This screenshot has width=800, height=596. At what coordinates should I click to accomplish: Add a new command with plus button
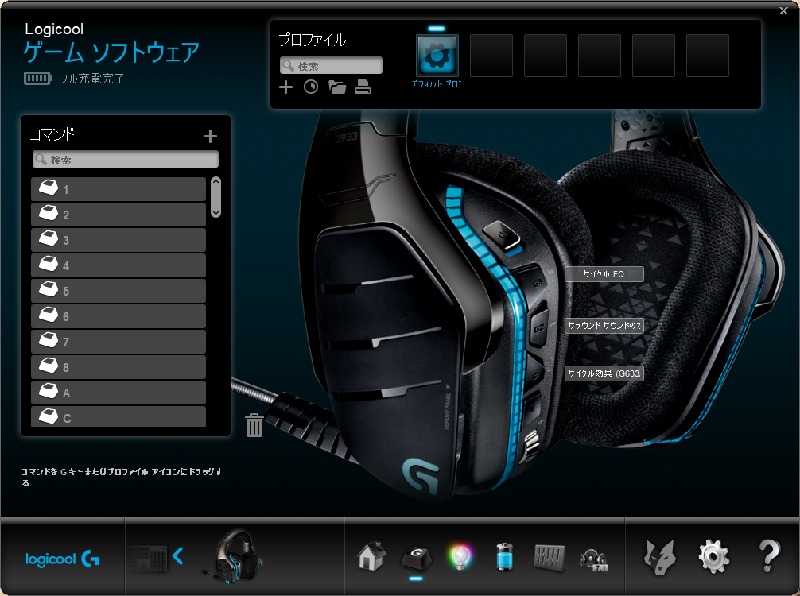point(210,136)
